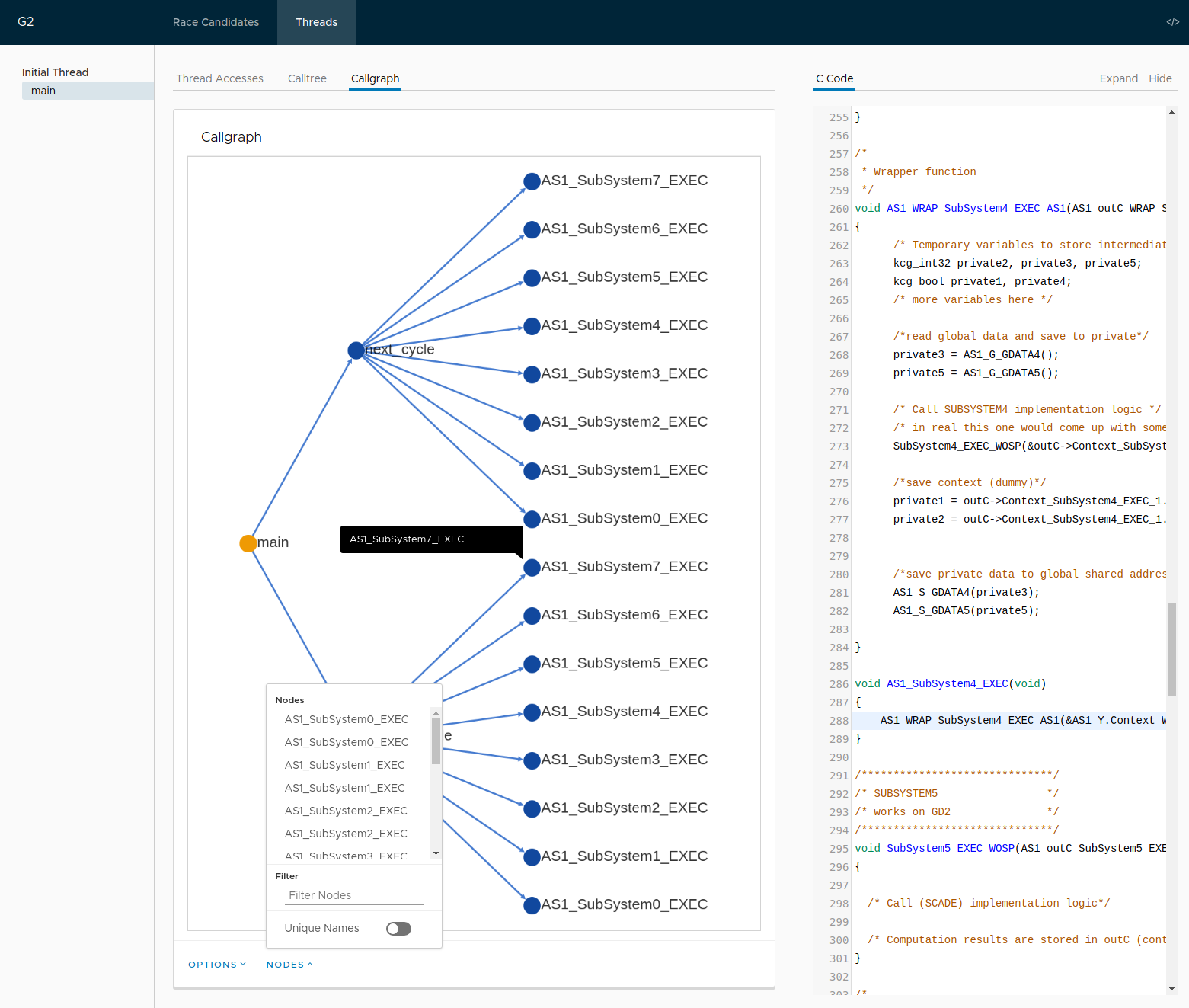
Task: Click the bottommost AS1_SubSystem0_EXEC graph node
Action: click(x=532, y=905)
